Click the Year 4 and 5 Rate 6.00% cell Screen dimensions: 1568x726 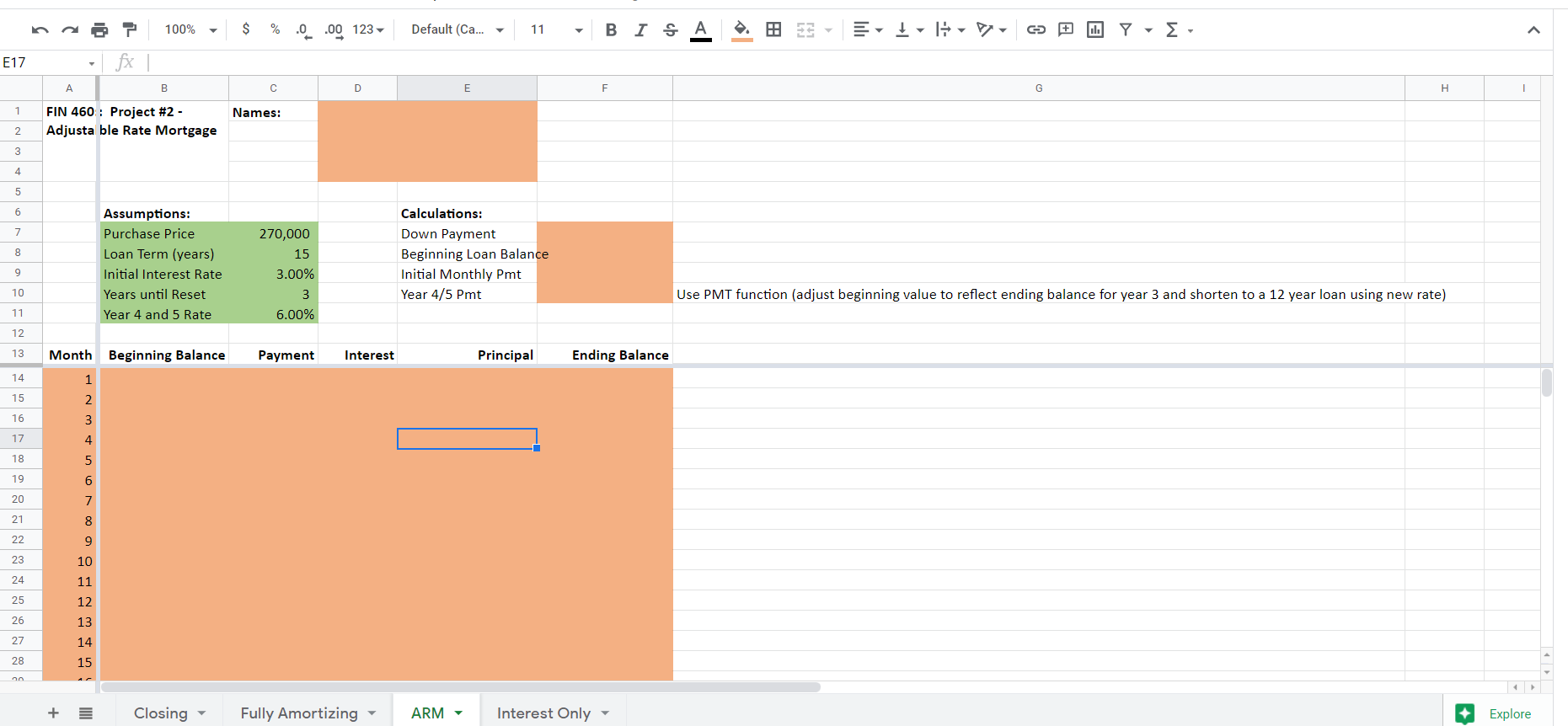pyautogui.click(x=273, y=314)
